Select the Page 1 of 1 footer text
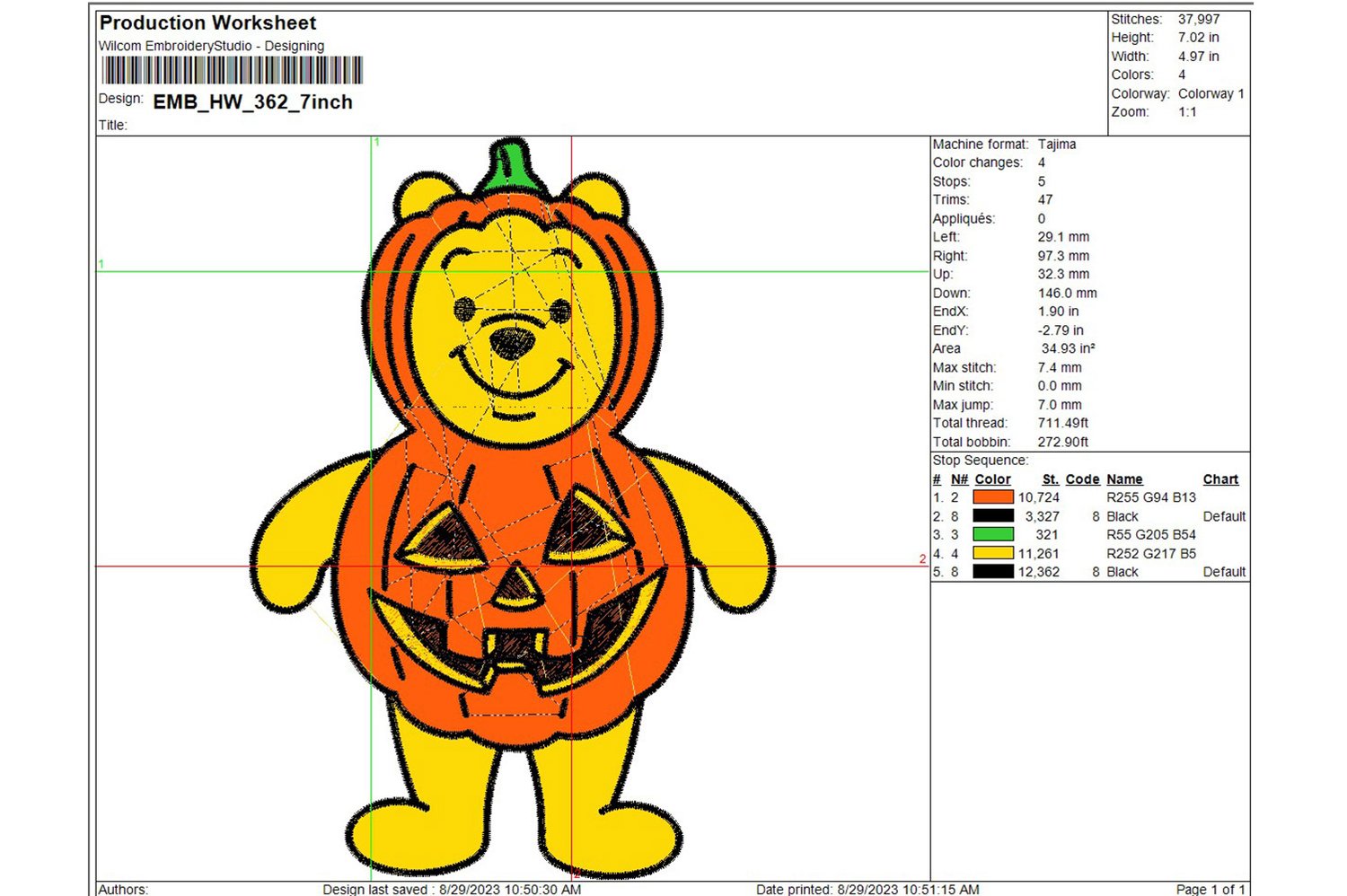The height and width of the screenshot is (896, 1347). coord(1211,890)
